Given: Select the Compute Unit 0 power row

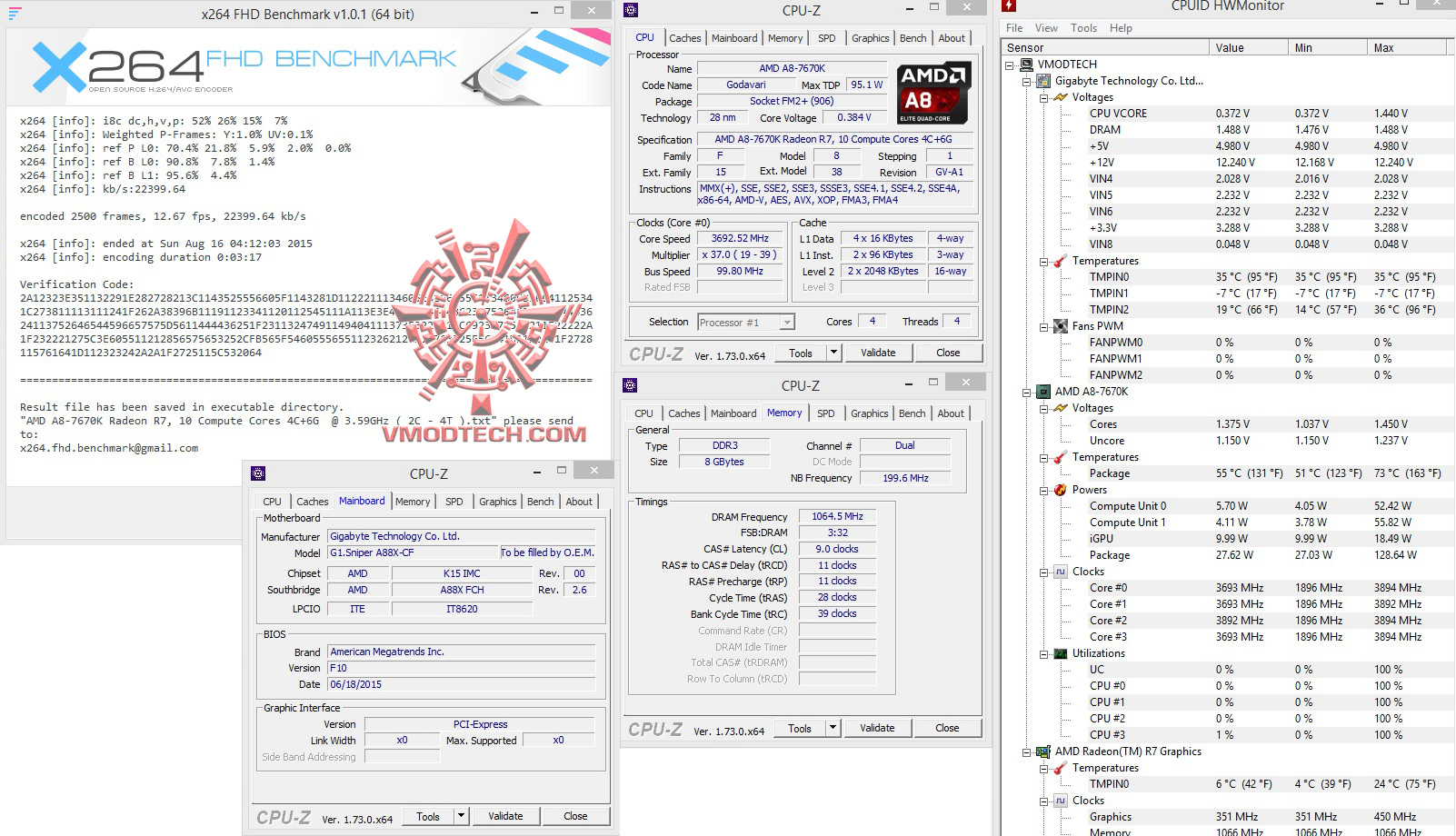Looking at the screenshot, I should (1269, 506).
